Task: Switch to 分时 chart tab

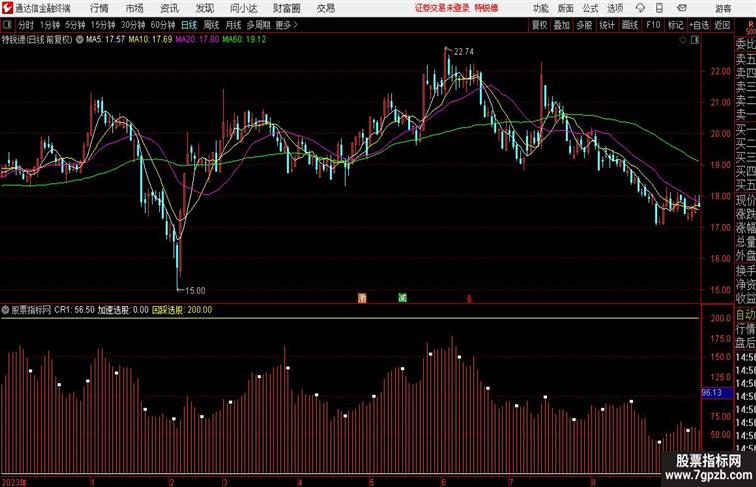Action: click(26, 25)
